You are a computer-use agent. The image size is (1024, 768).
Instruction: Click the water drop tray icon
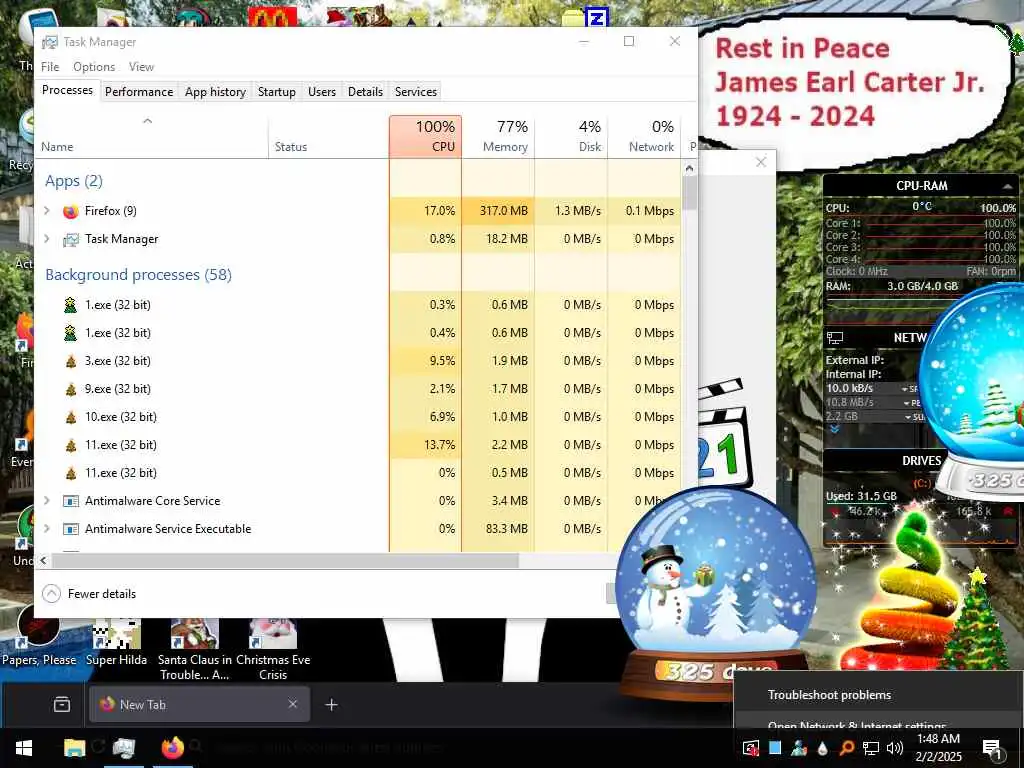pyautogui.click(x=823, y=748)
